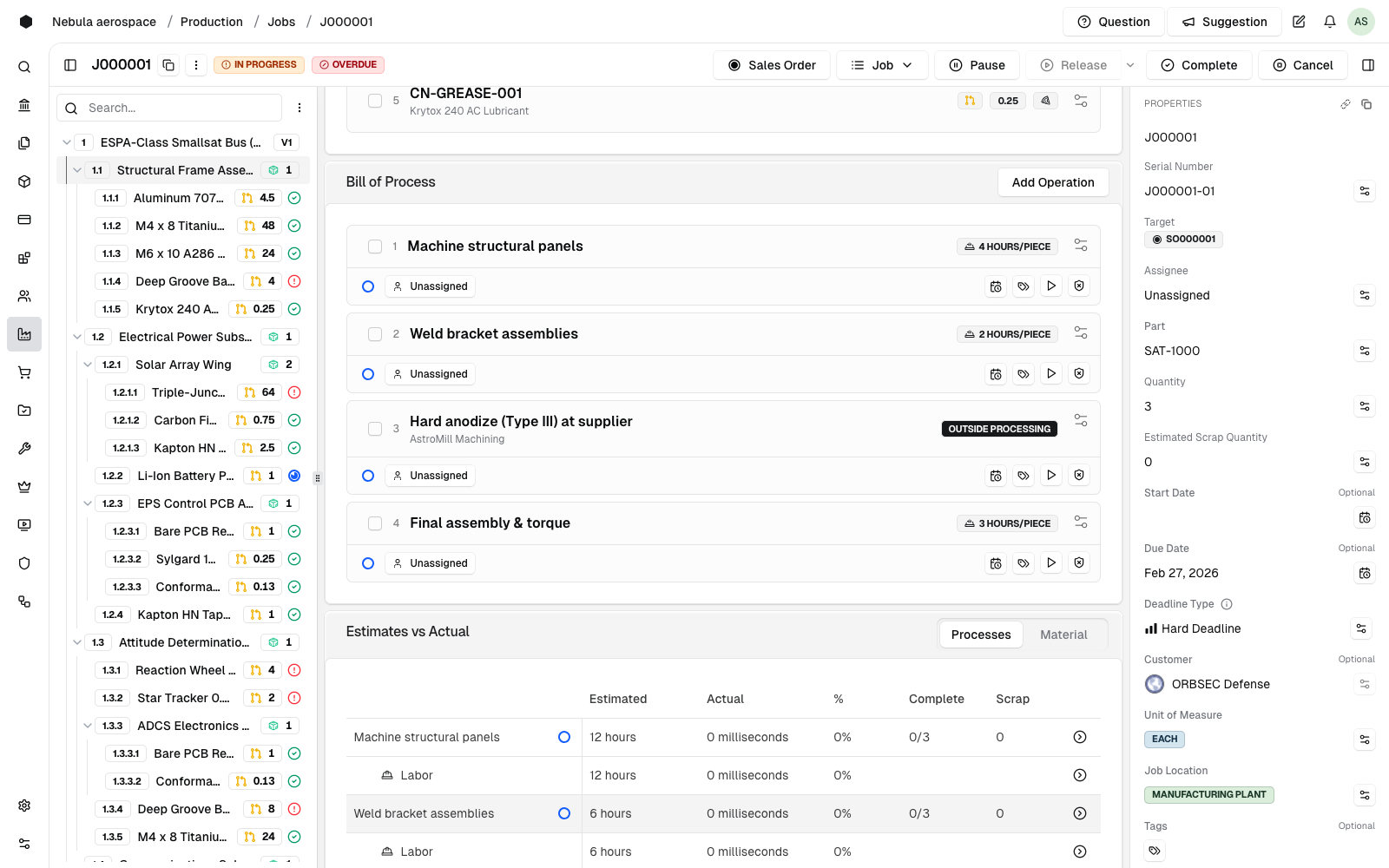Open the Sales Order button

tap(771, 65)
